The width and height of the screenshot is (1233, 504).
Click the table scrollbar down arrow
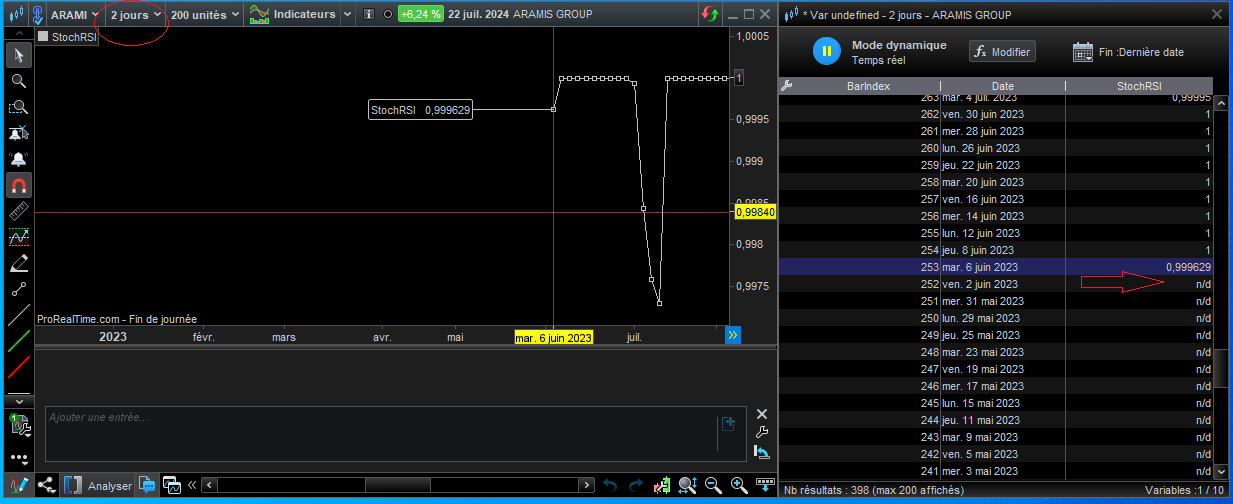coord(1220,470)
